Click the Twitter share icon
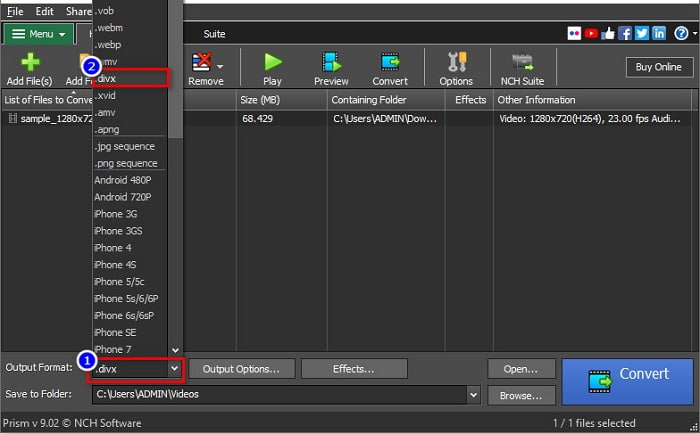 pos(642,33)
